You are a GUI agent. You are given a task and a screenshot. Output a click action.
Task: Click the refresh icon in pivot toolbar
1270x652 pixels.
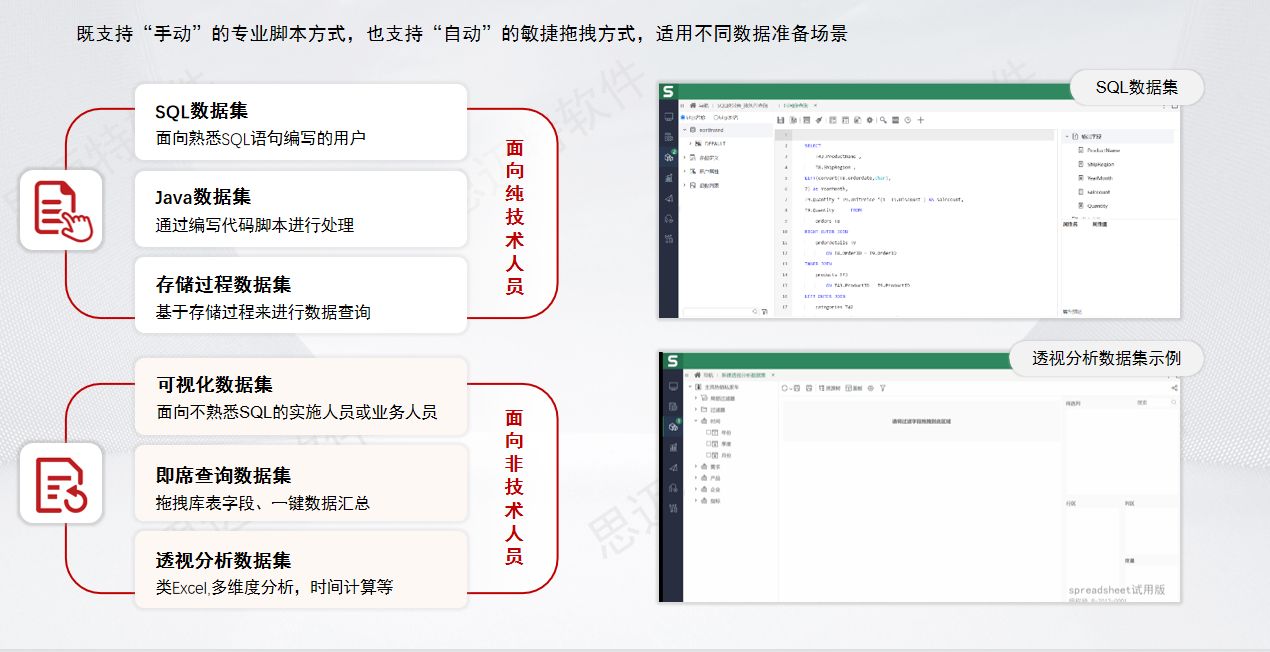coord(785,388)
